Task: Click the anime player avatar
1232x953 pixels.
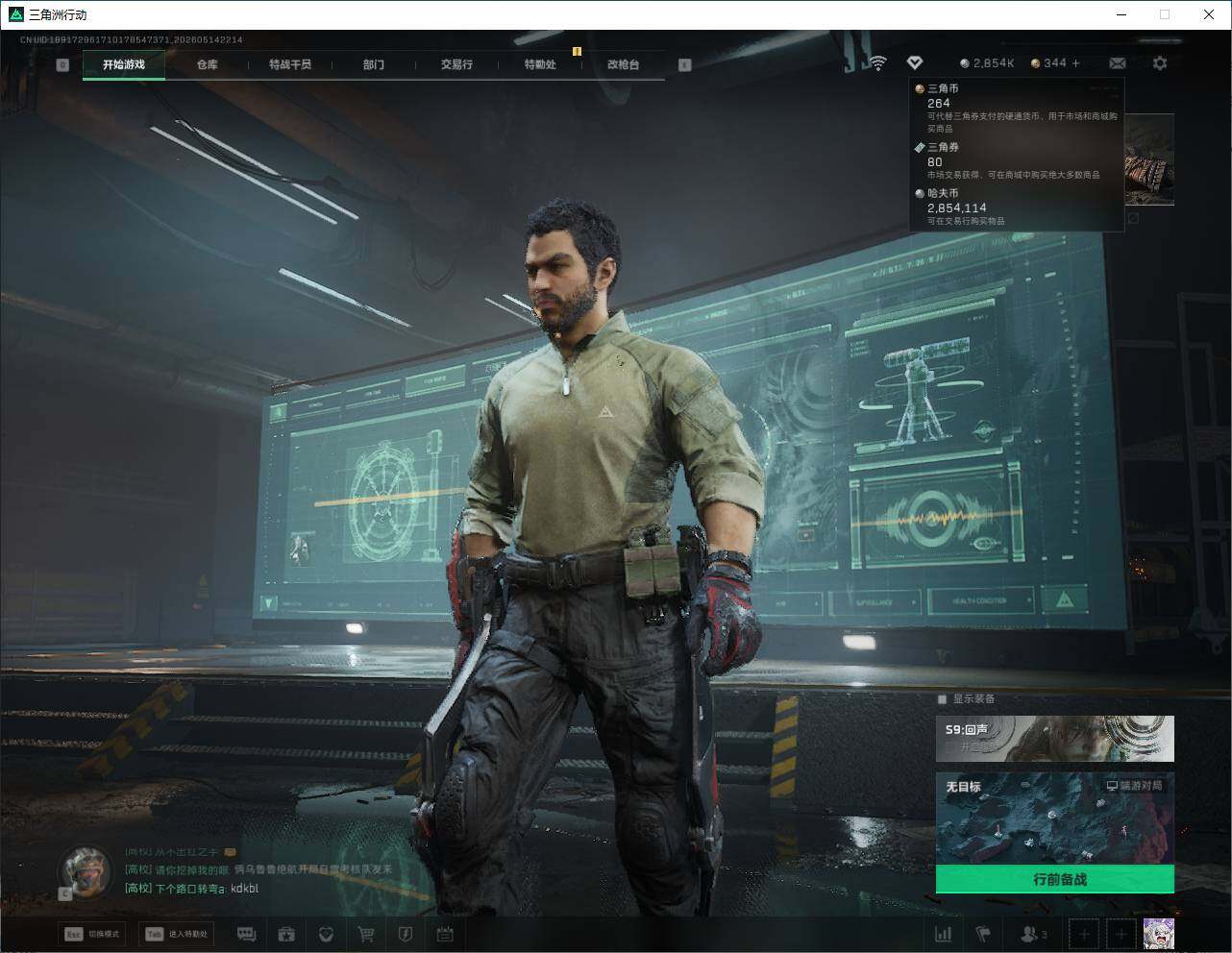Action: pyautogui.click(x=1158, y=934)
